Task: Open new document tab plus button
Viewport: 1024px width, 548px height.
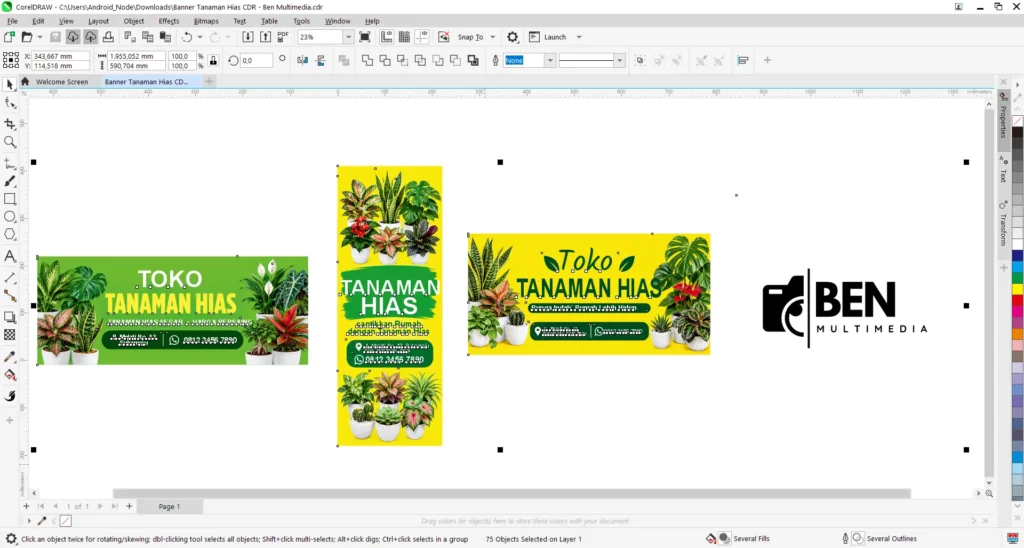Action: tap(209, 82)
